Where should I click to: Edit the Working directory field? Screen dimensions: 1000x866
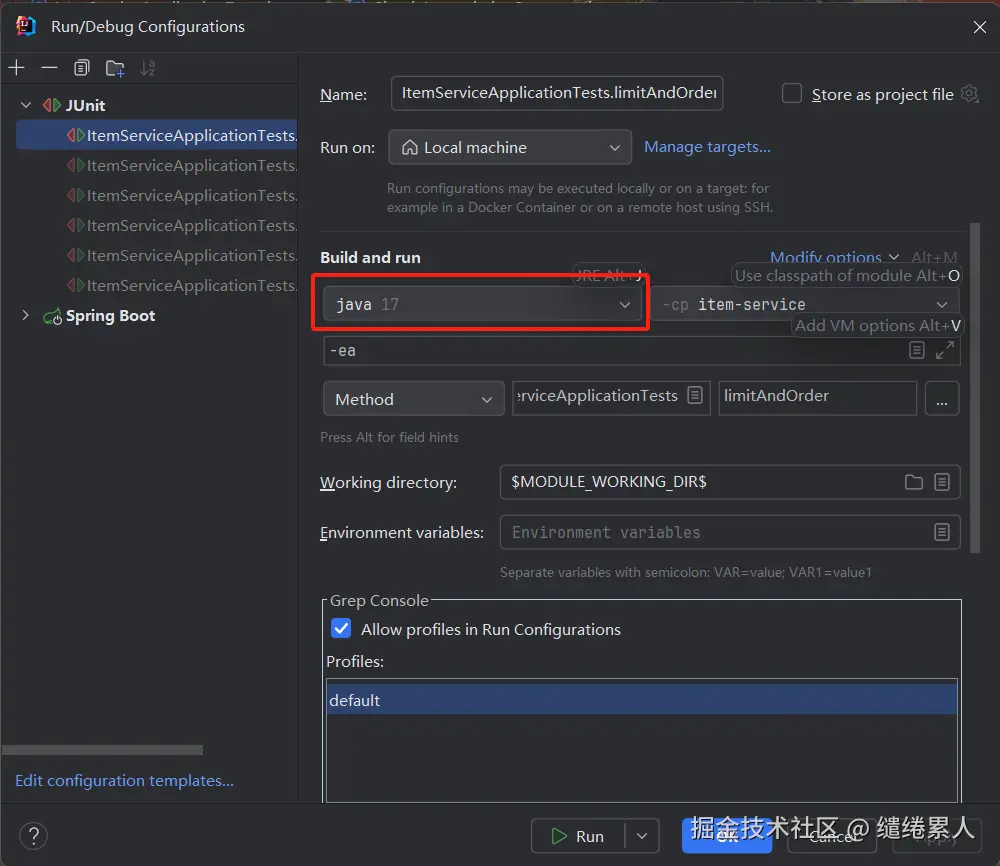701,482
